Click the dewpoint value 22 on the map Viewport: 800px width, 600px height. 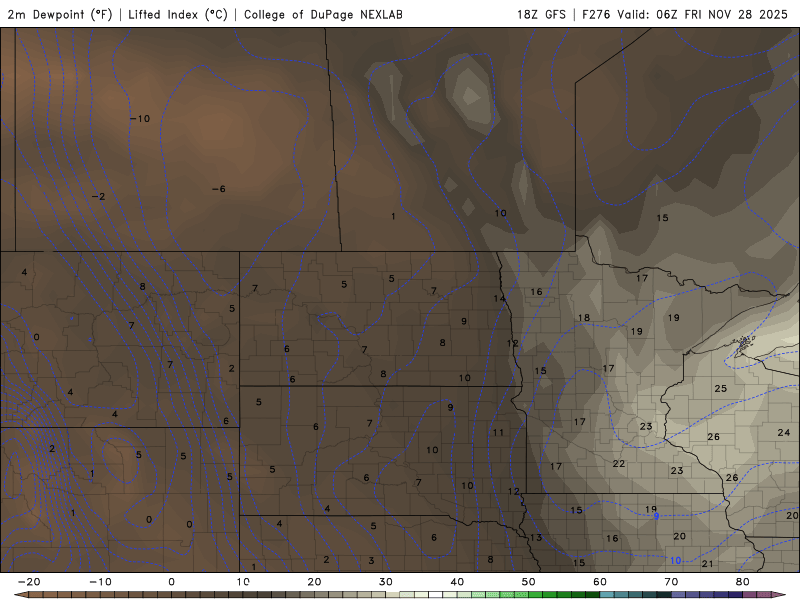[618, 464]
